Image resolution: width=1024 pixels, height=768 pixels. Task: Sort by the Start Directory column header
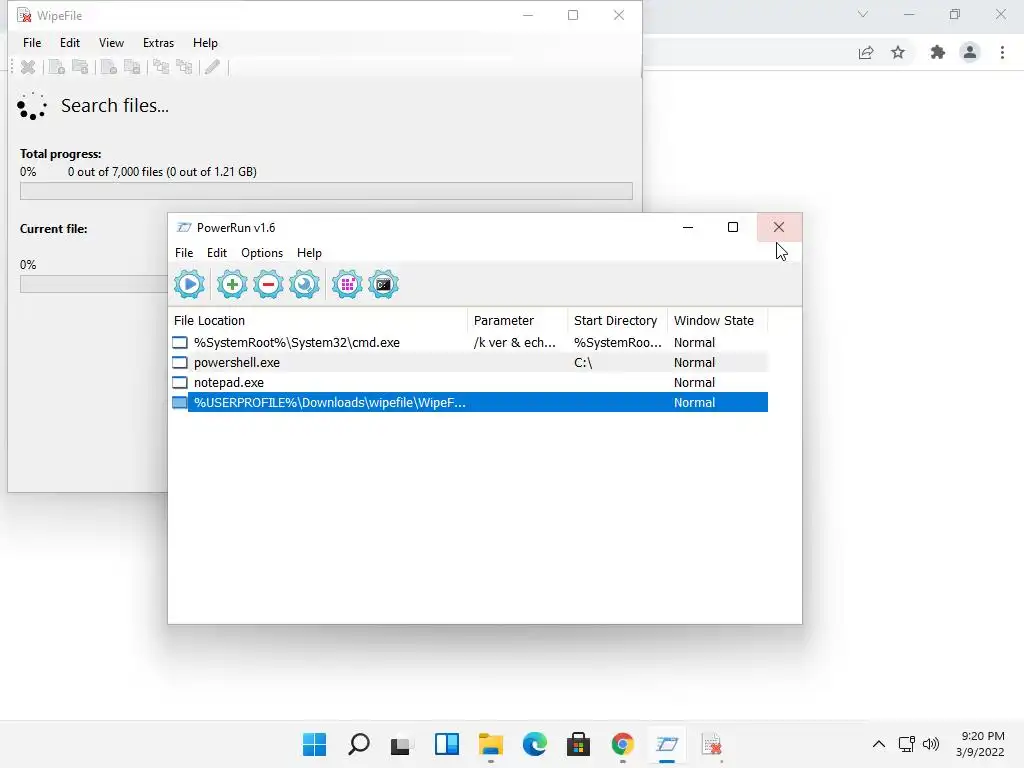pyautogui.click(x=617, y=321)
